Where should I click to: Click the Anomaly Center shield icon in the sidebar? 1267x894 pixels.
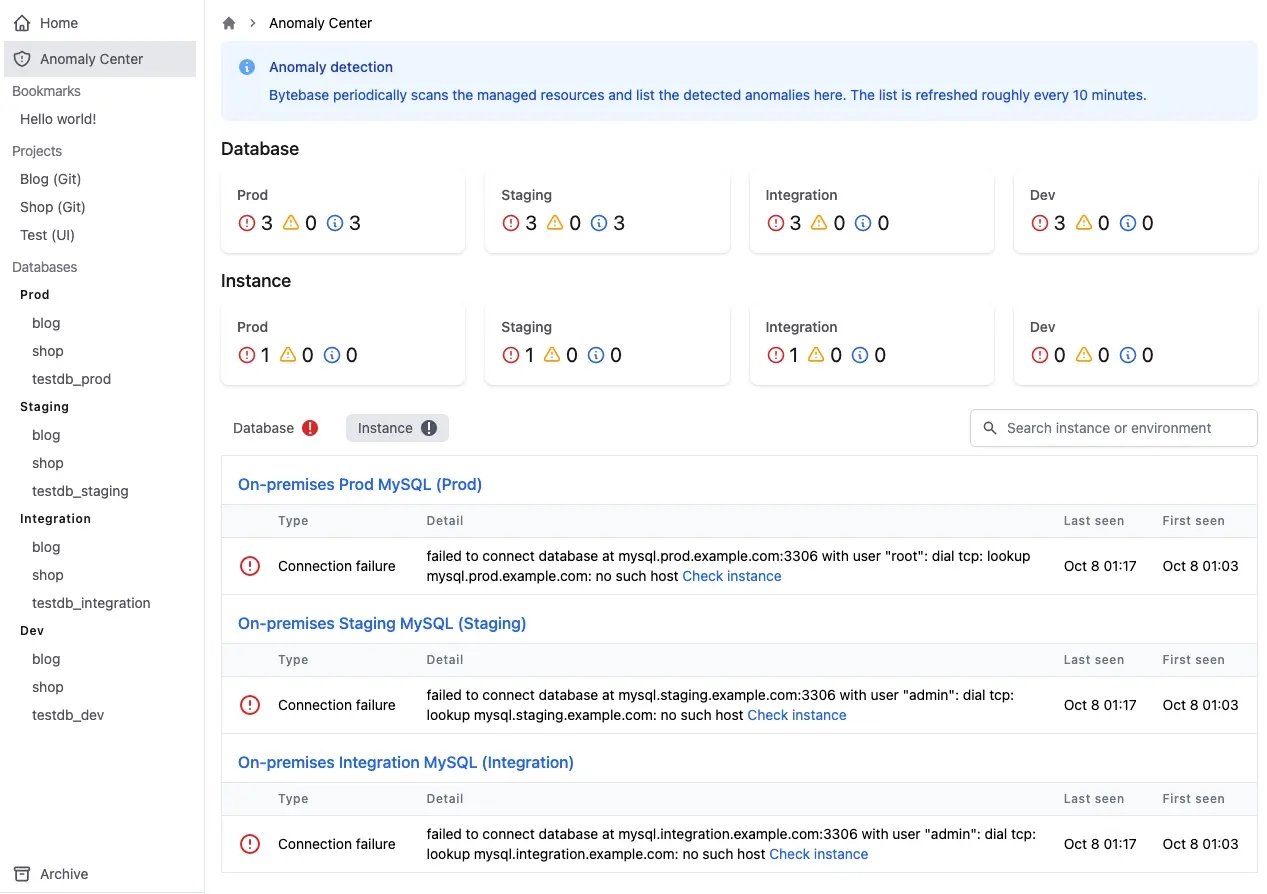pyautogui.click(x=22, y=59)
